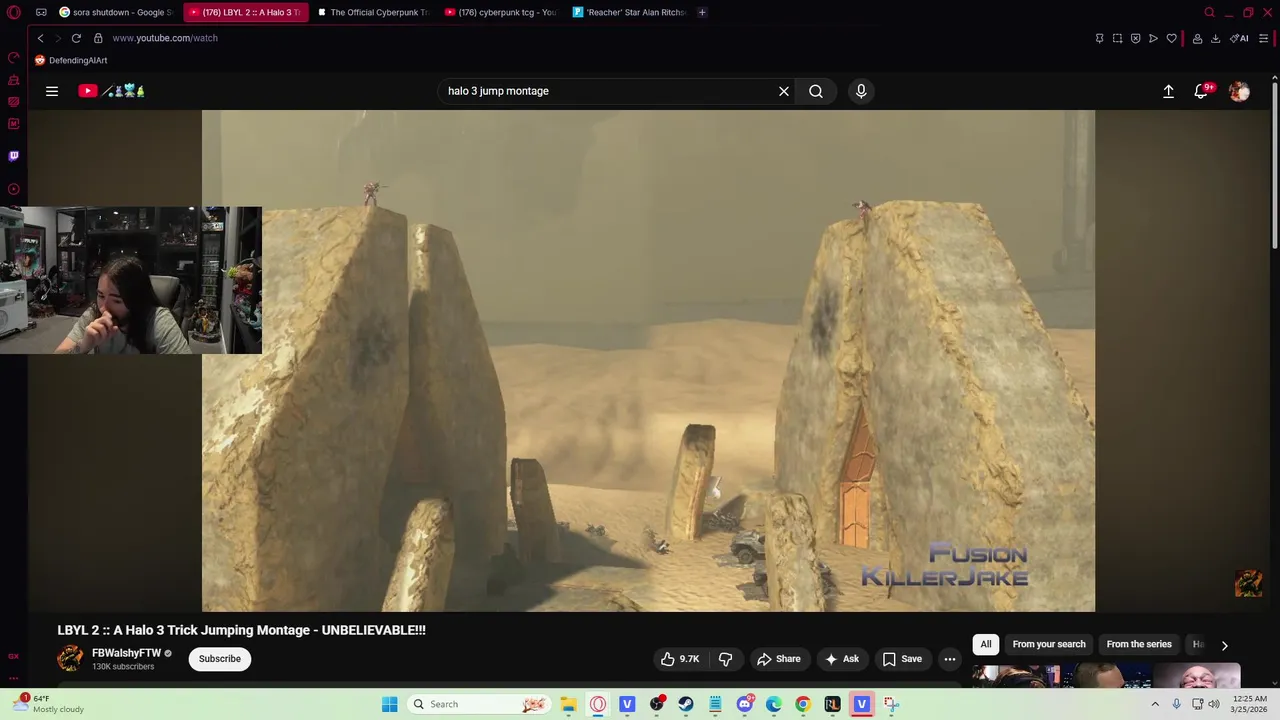Screen dimensions: 1280x720
Task: Switch to Official Cyberpunk tab
Action: pos(372,12)
